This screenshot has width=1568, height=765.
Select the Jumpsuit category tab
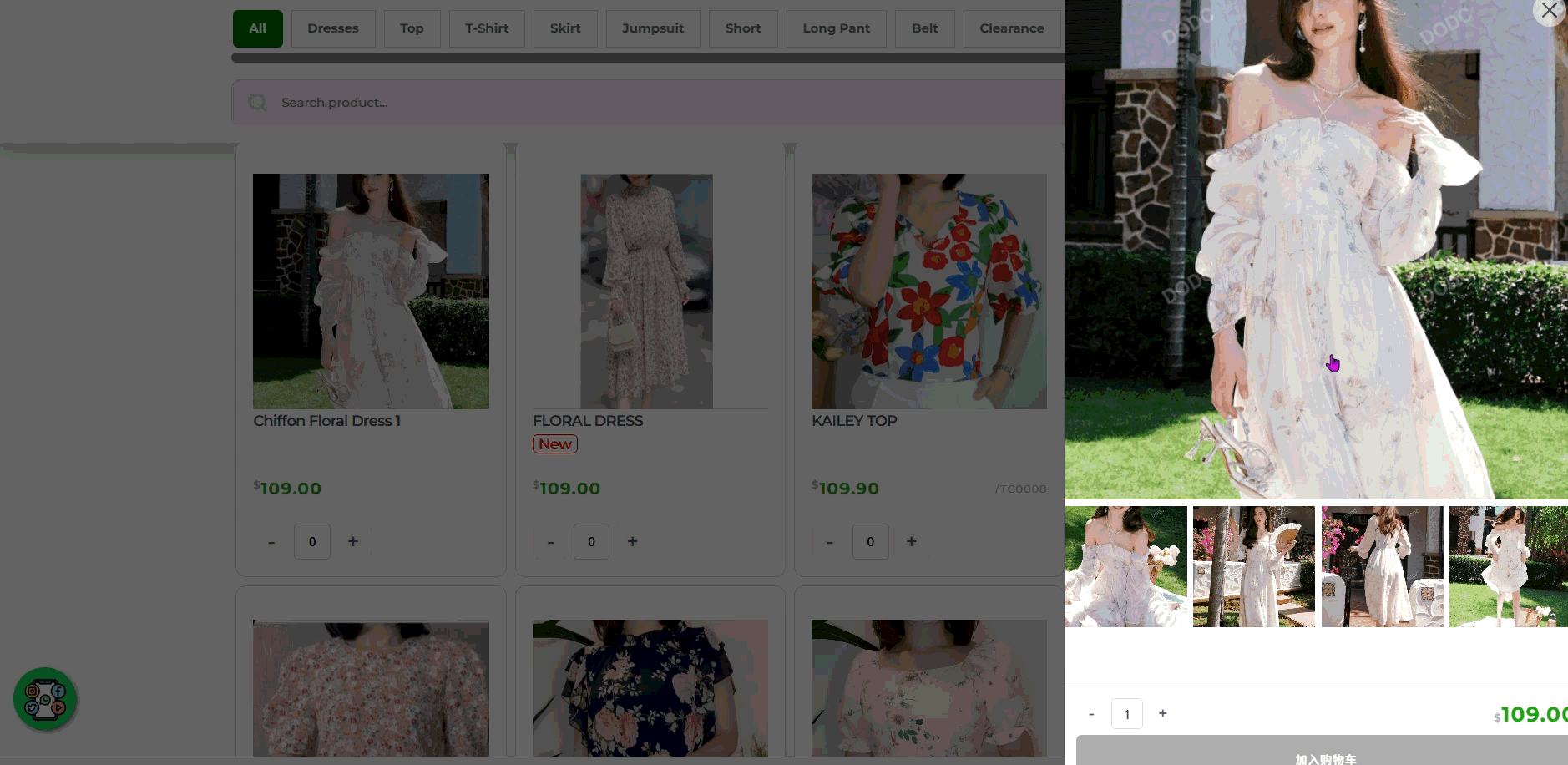[652, 28]
